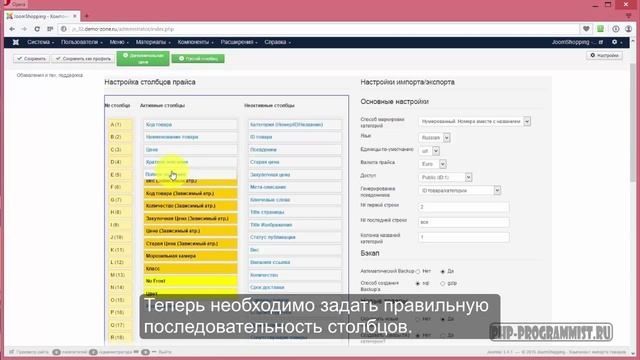
Task: Click Обновления и тех. поддержка link
Action: pyautogui.click(x=50, y=75)
